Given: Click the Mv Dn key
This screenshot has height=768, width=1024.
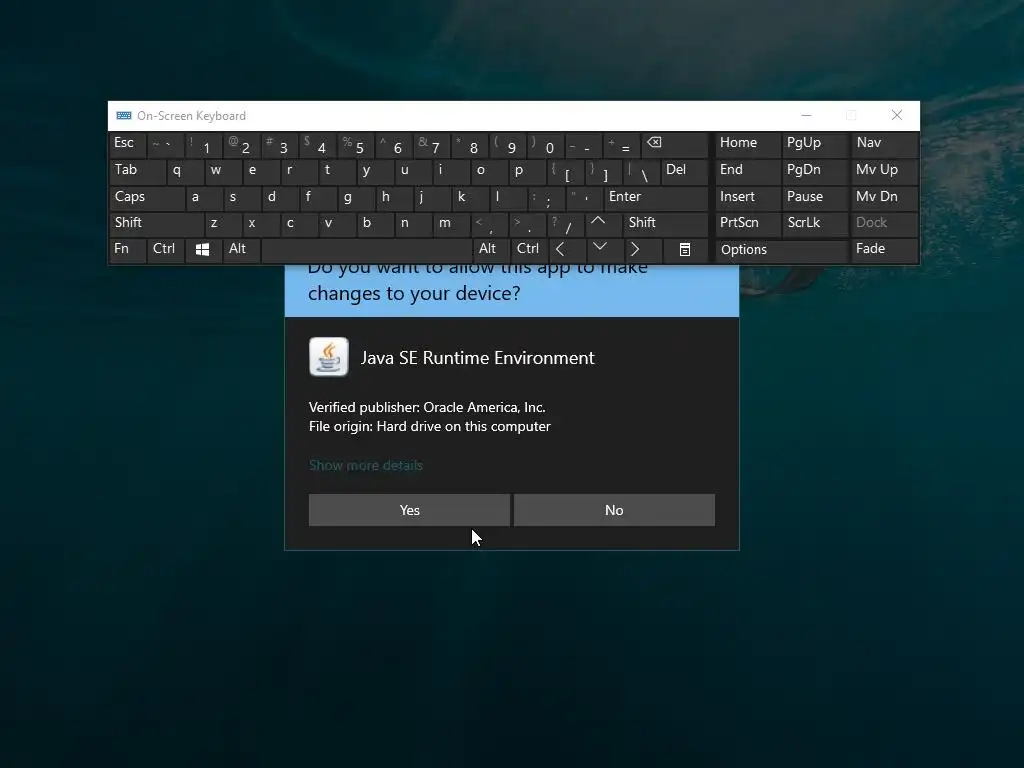Looking at the screenshot, I should click(x=885, y=197).
